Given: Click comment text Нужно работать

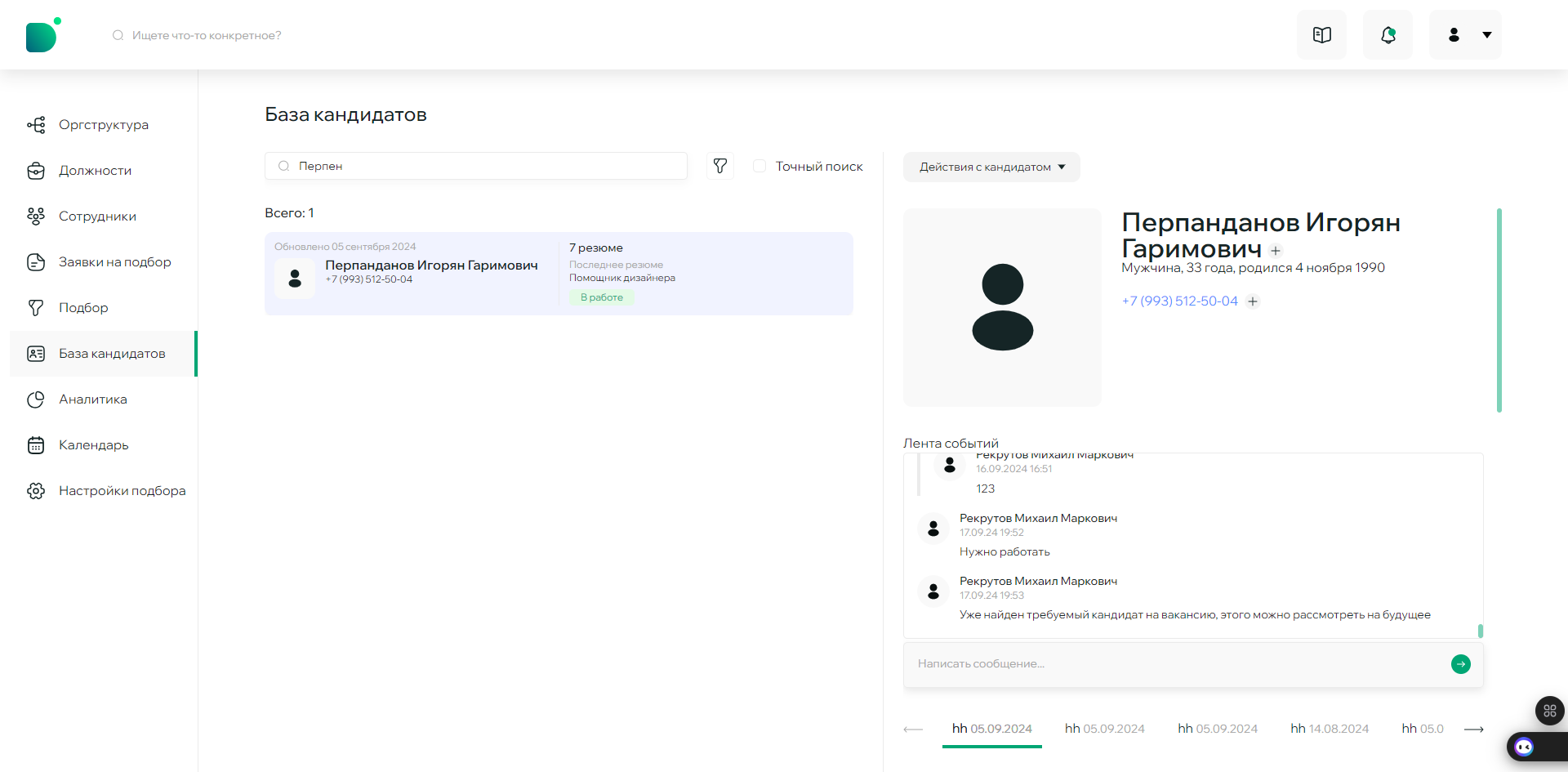Looking at the screenshot, I should coord(1004,552).
